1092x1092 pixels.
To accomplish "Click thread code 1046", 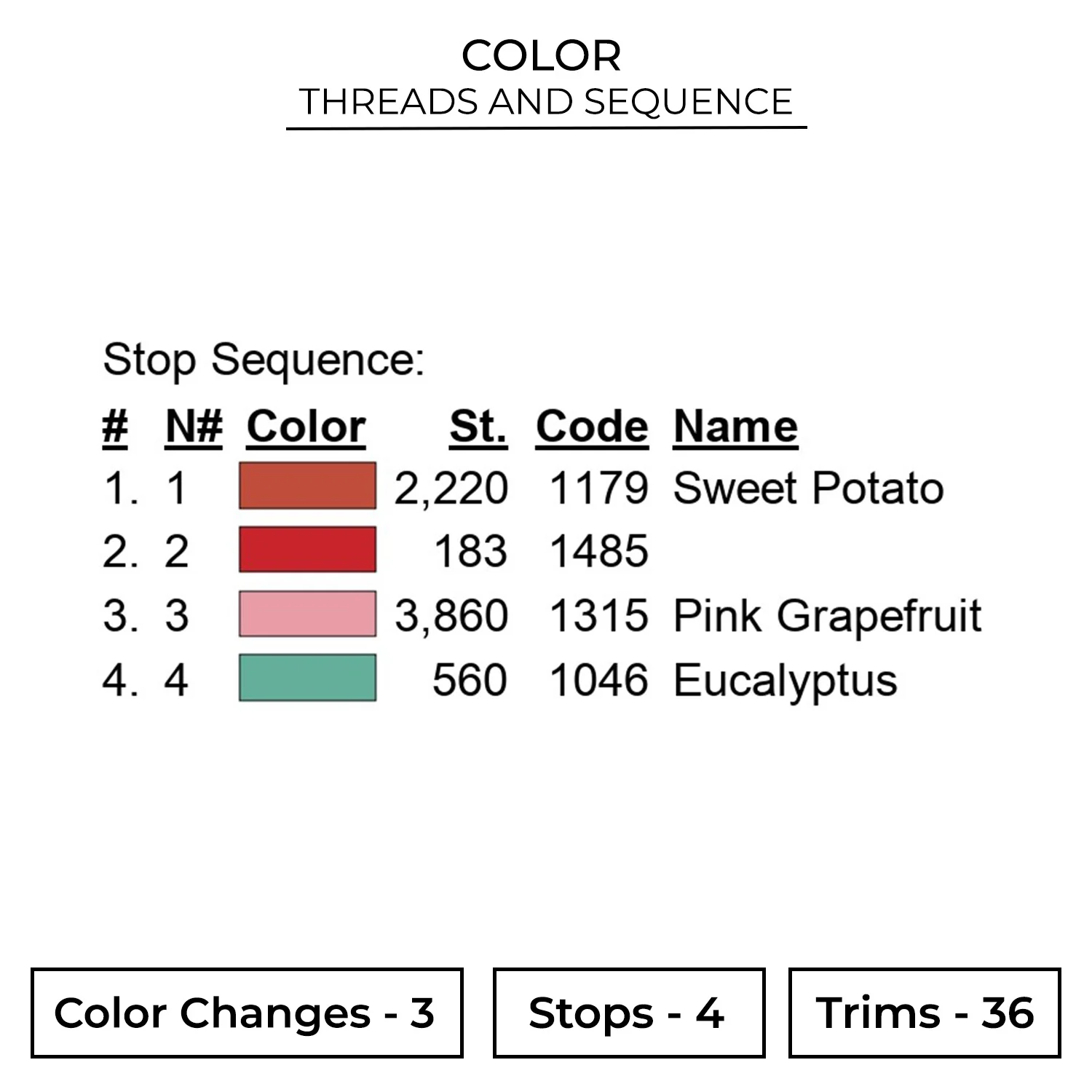I will [x=598, y=681].
